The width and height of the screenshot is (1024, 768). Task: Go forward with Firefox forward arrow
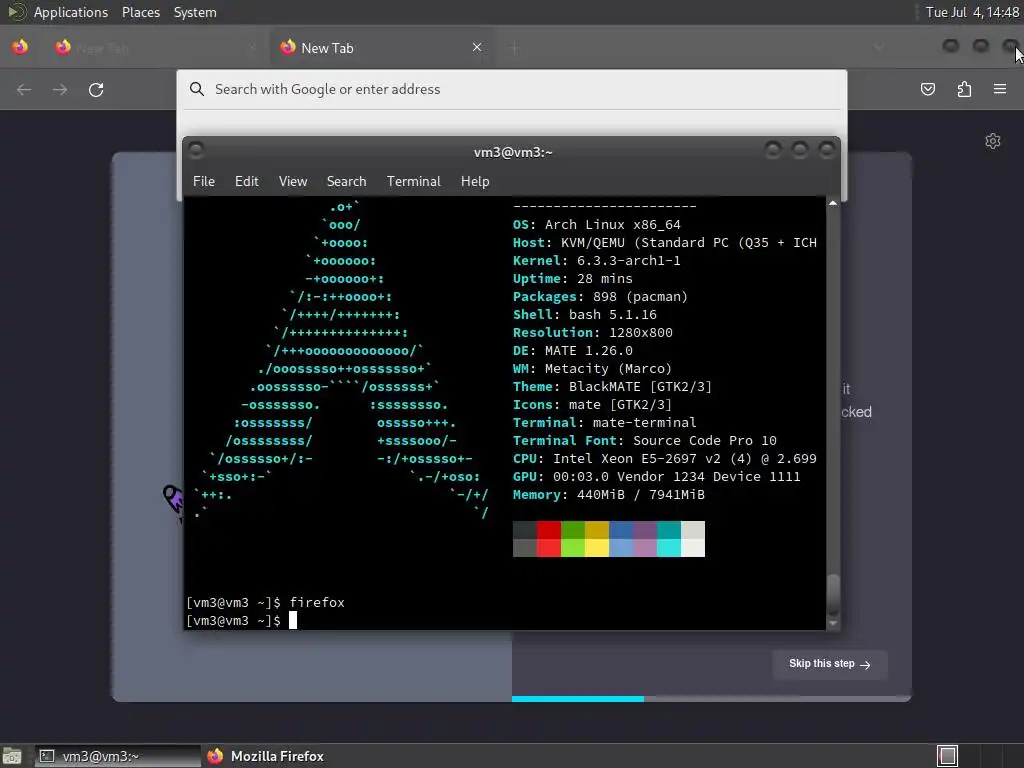(60, 89)
